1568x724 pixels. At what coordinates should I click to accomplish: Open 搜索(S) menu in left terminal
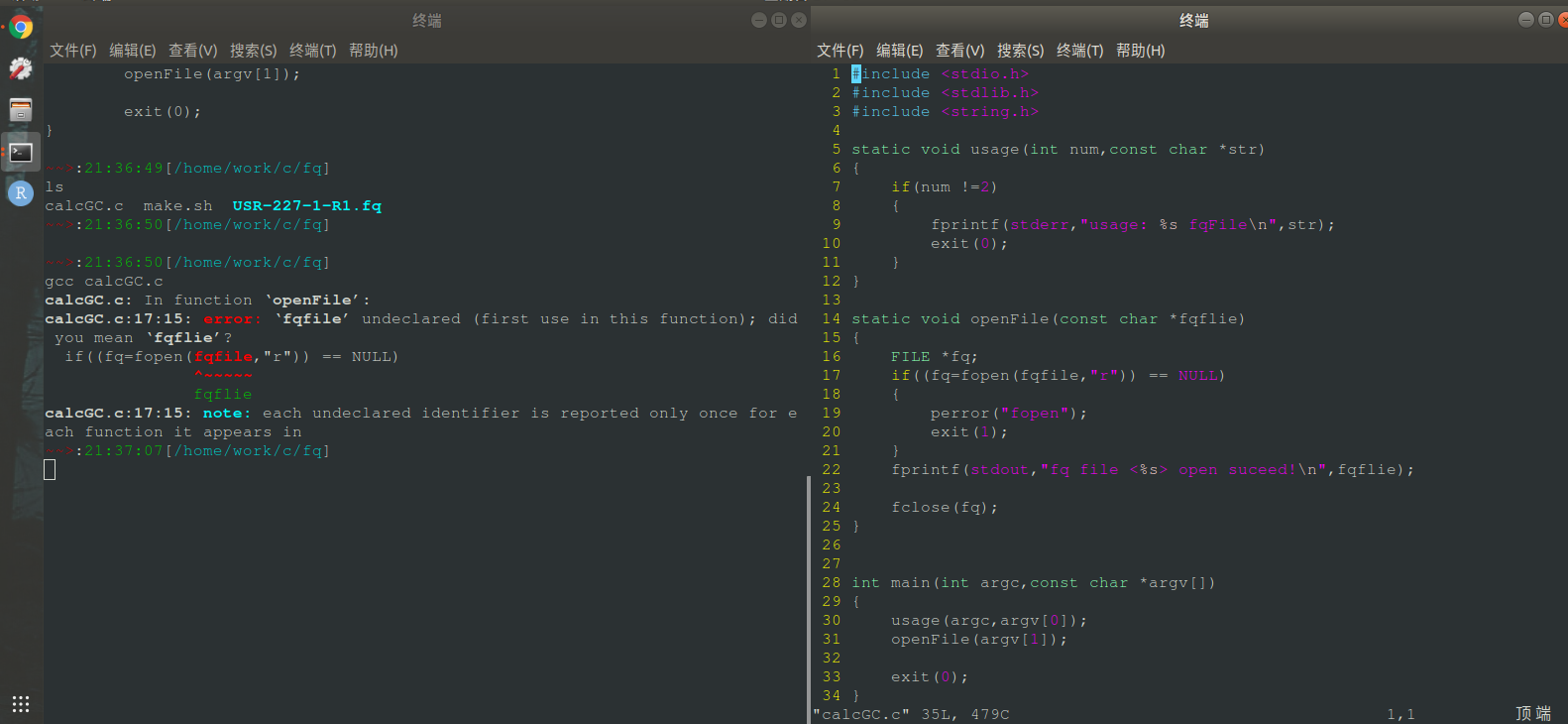pos(254,51)
